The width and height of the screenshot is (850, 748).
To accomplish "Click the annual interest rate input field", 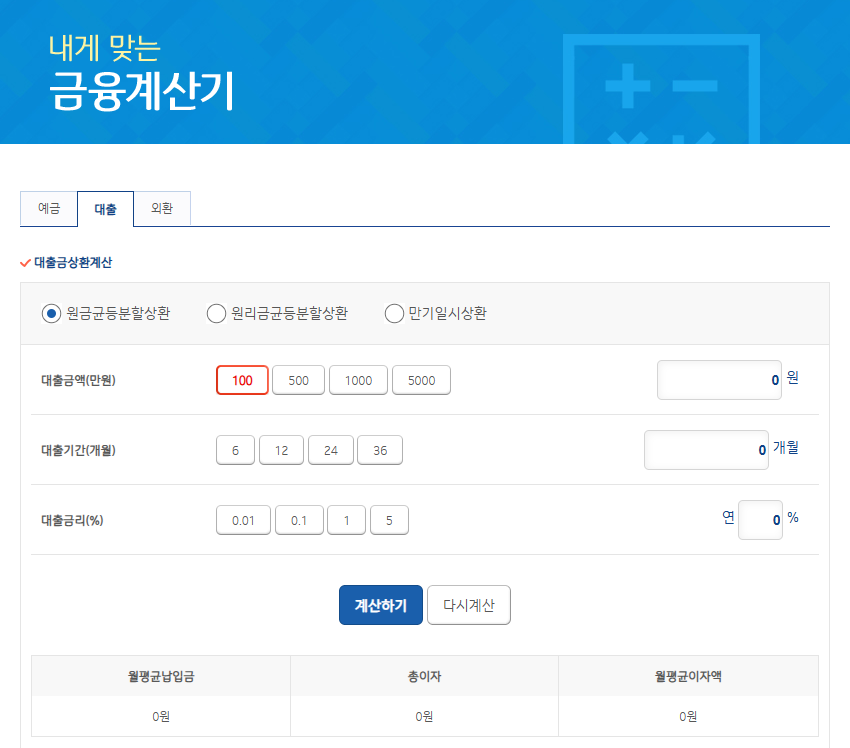I will [760, 520].
